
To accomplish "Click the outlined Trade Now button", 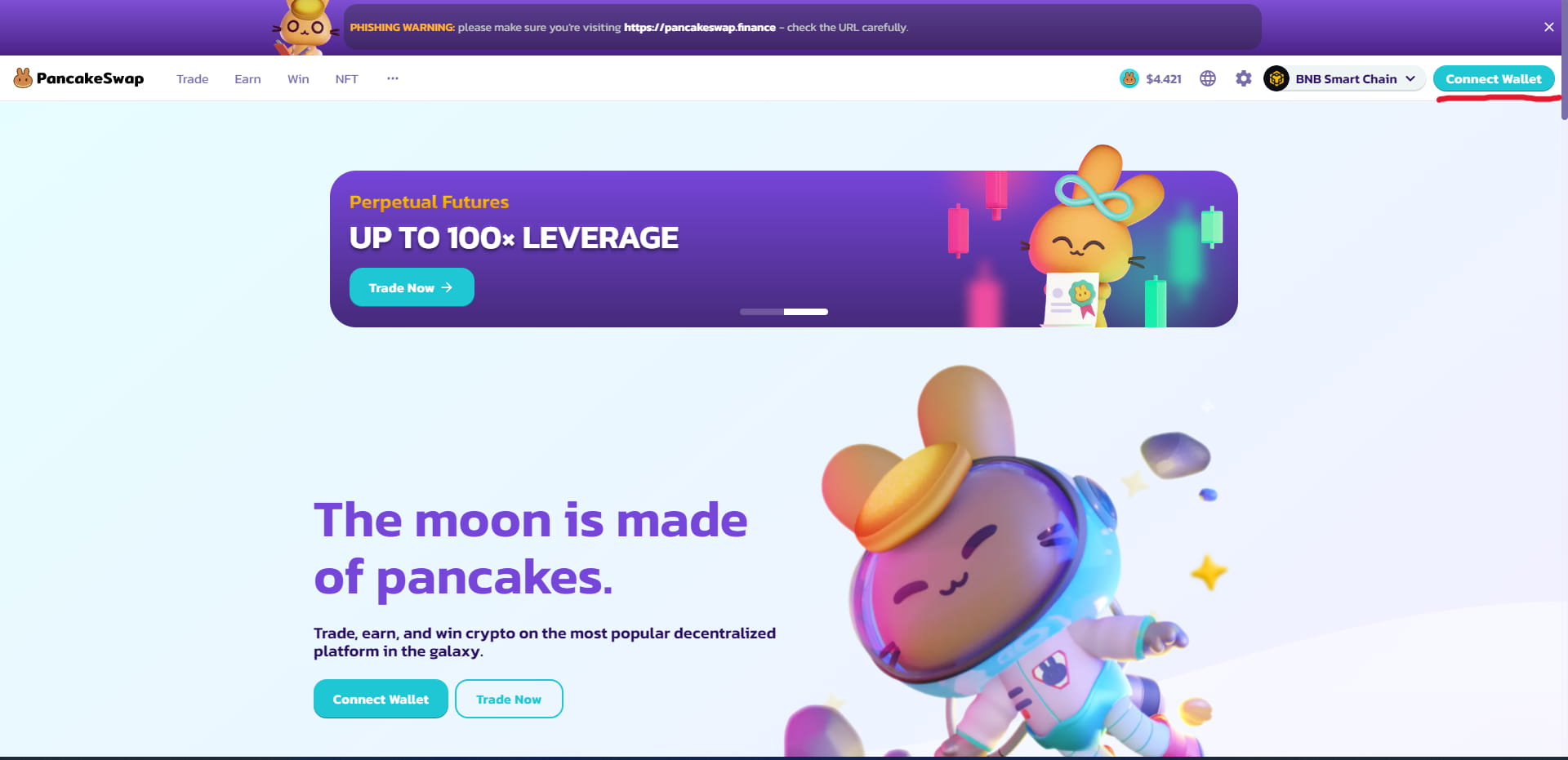I will pos(509,699).
